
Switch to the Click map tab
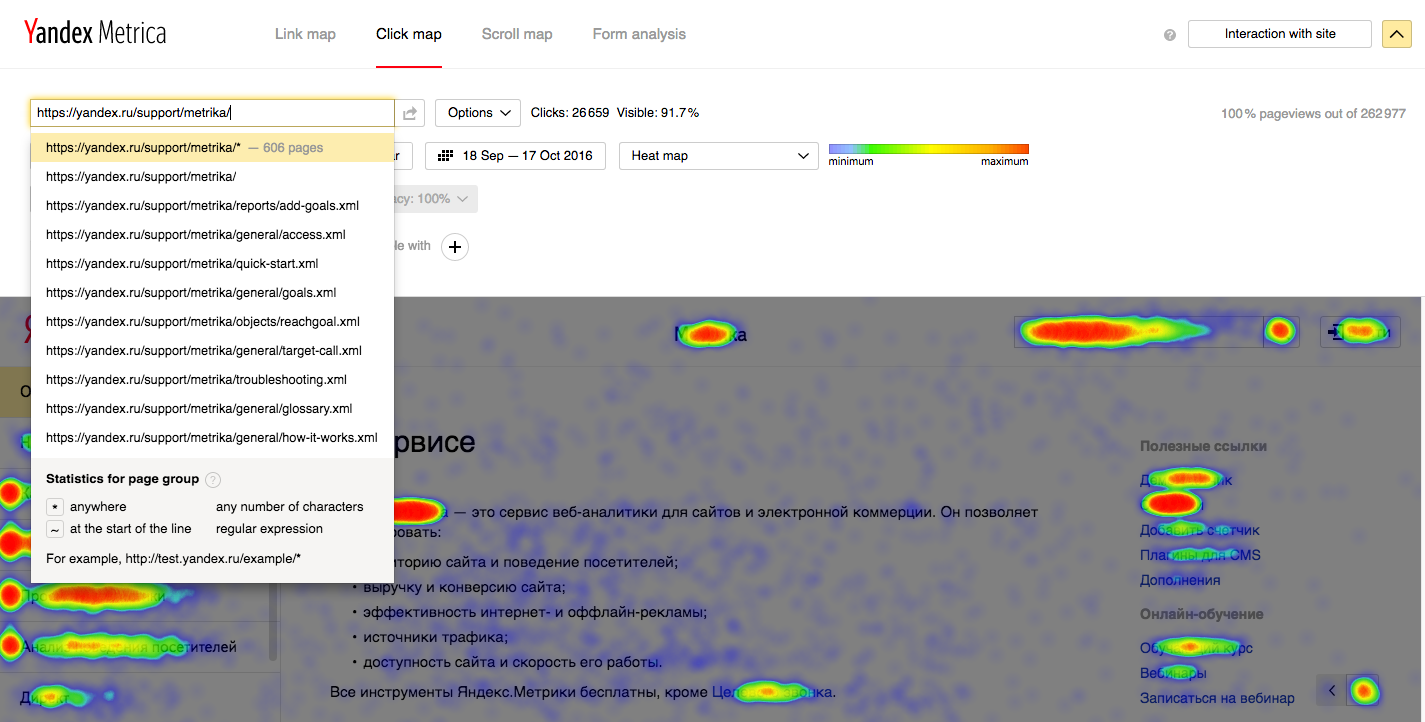click(x=409, y=34)
